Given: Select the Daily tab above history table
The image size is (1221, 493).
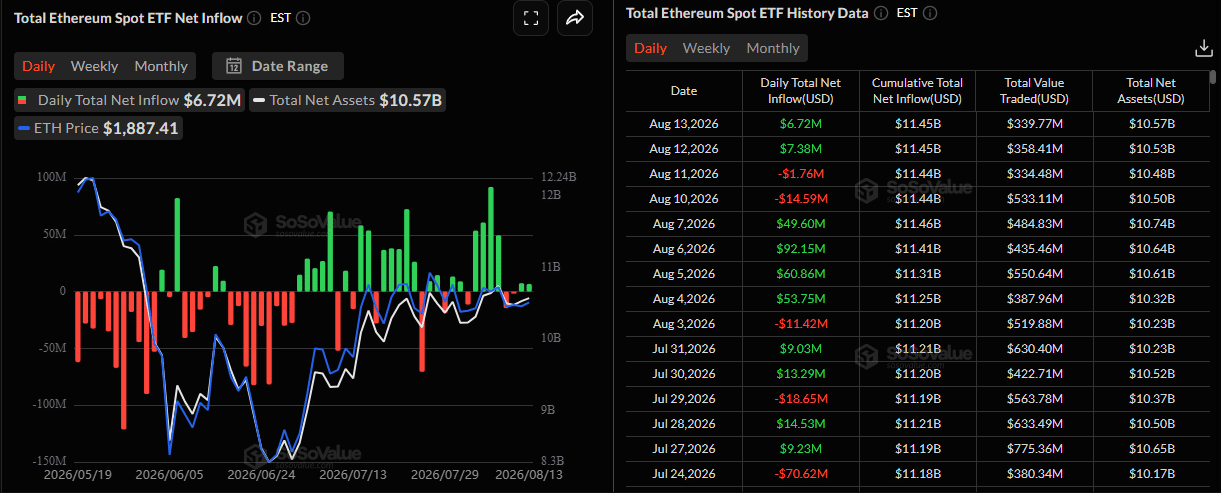Looking at the screenshot, I should [x=650, y=48].
